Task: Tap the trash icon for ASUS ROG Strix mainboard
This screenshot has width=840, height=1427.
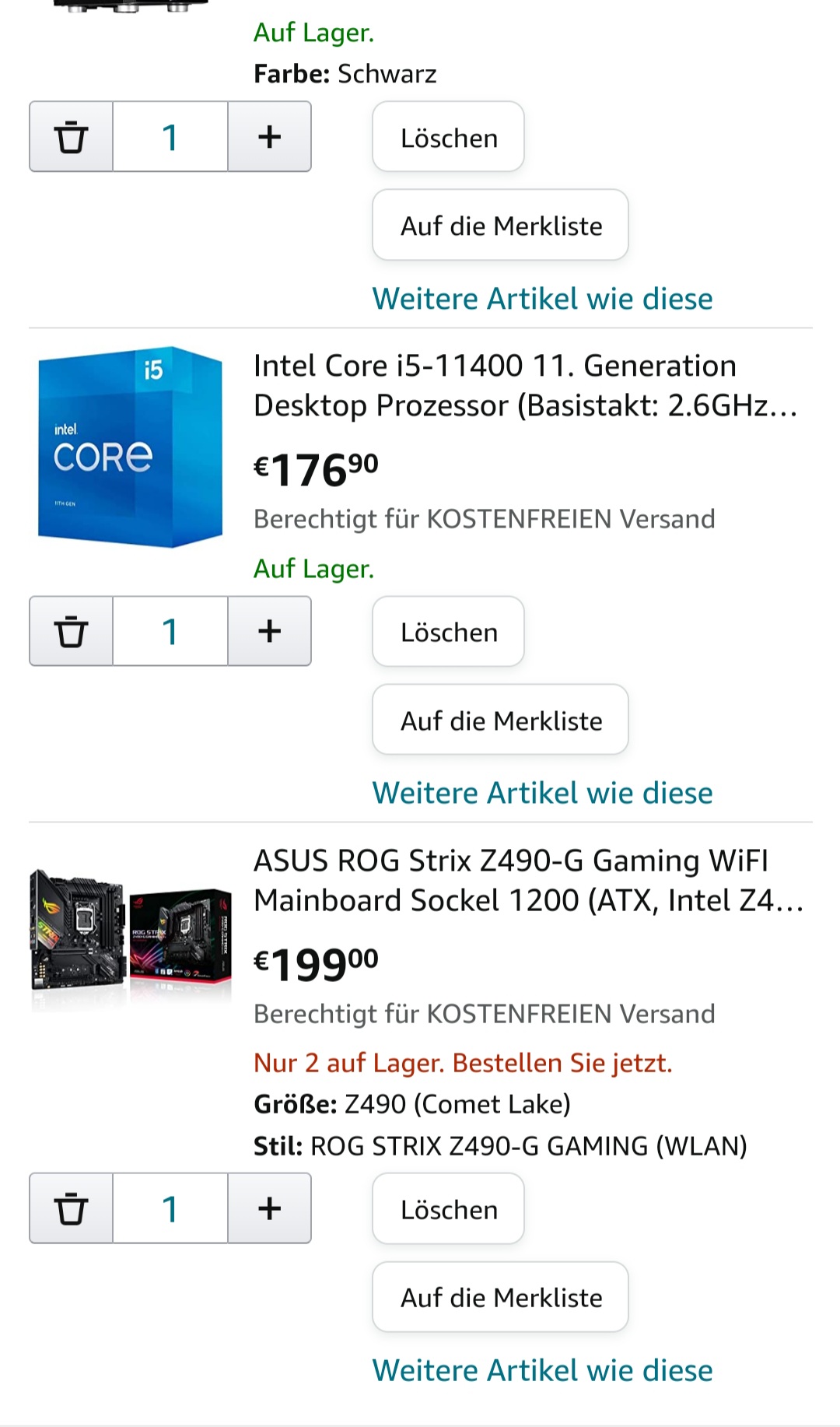Action: click(x=72, y=1208)
